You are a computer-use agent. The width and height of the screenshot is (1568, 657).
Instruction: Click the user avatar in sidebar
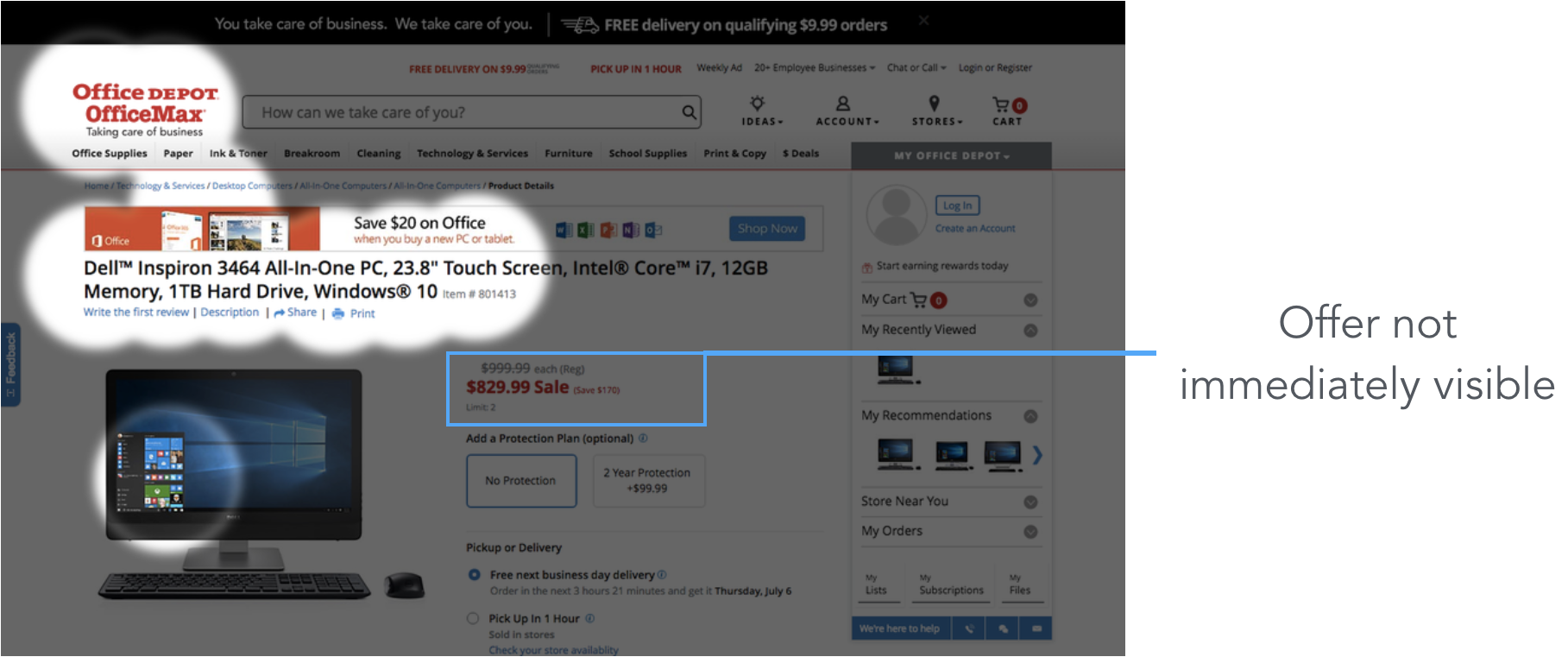[x=896, y=215]
